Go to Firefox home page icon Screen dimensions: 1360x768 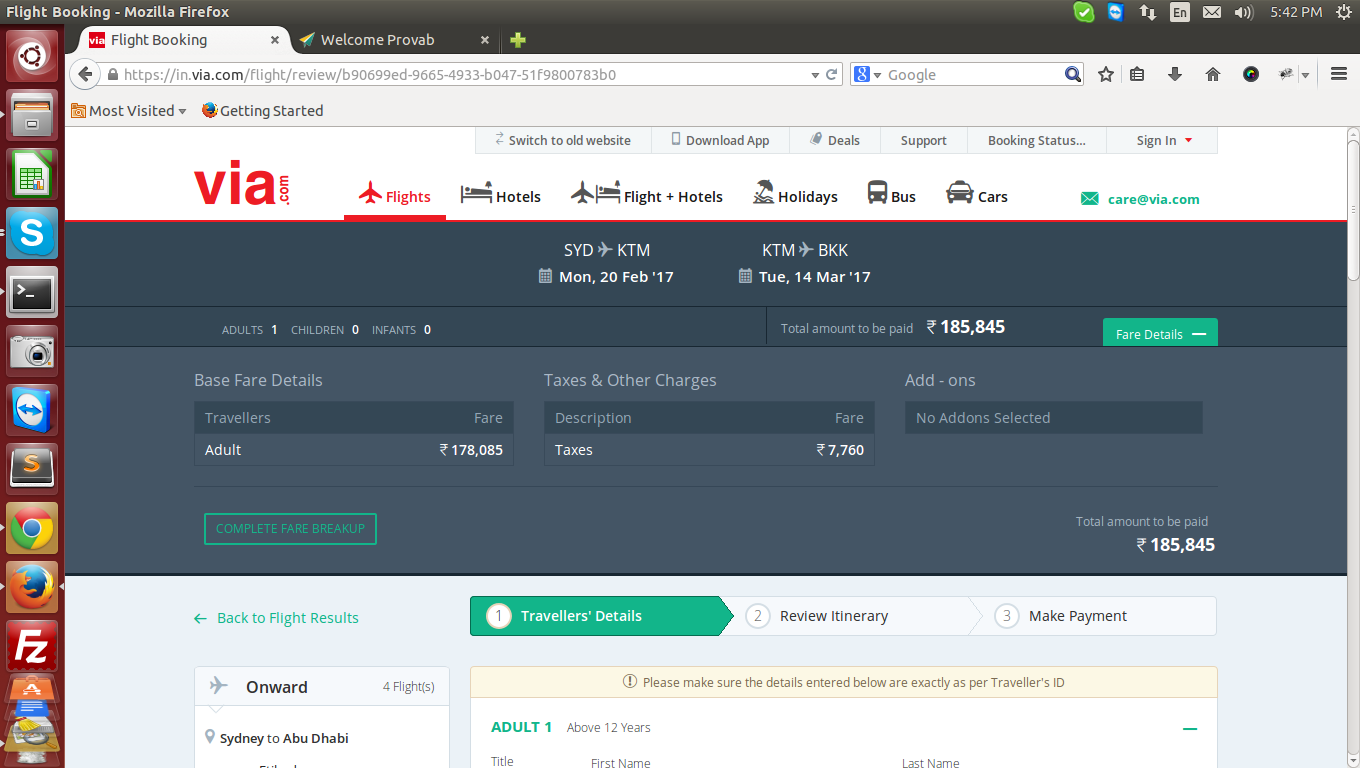(1213, 74)
